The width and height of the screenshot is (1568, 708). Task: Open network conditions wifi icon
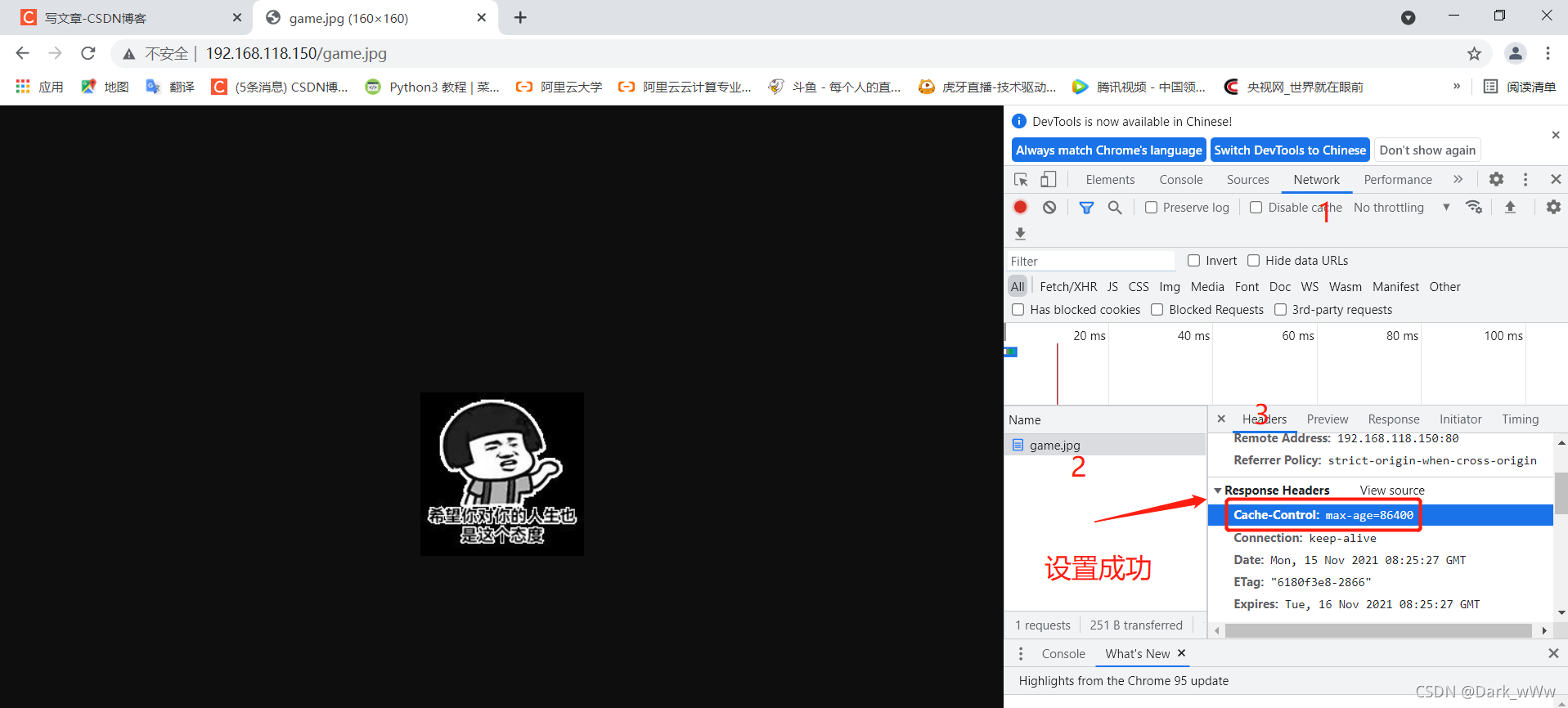pyautogui.click(x=1474, y=207)
